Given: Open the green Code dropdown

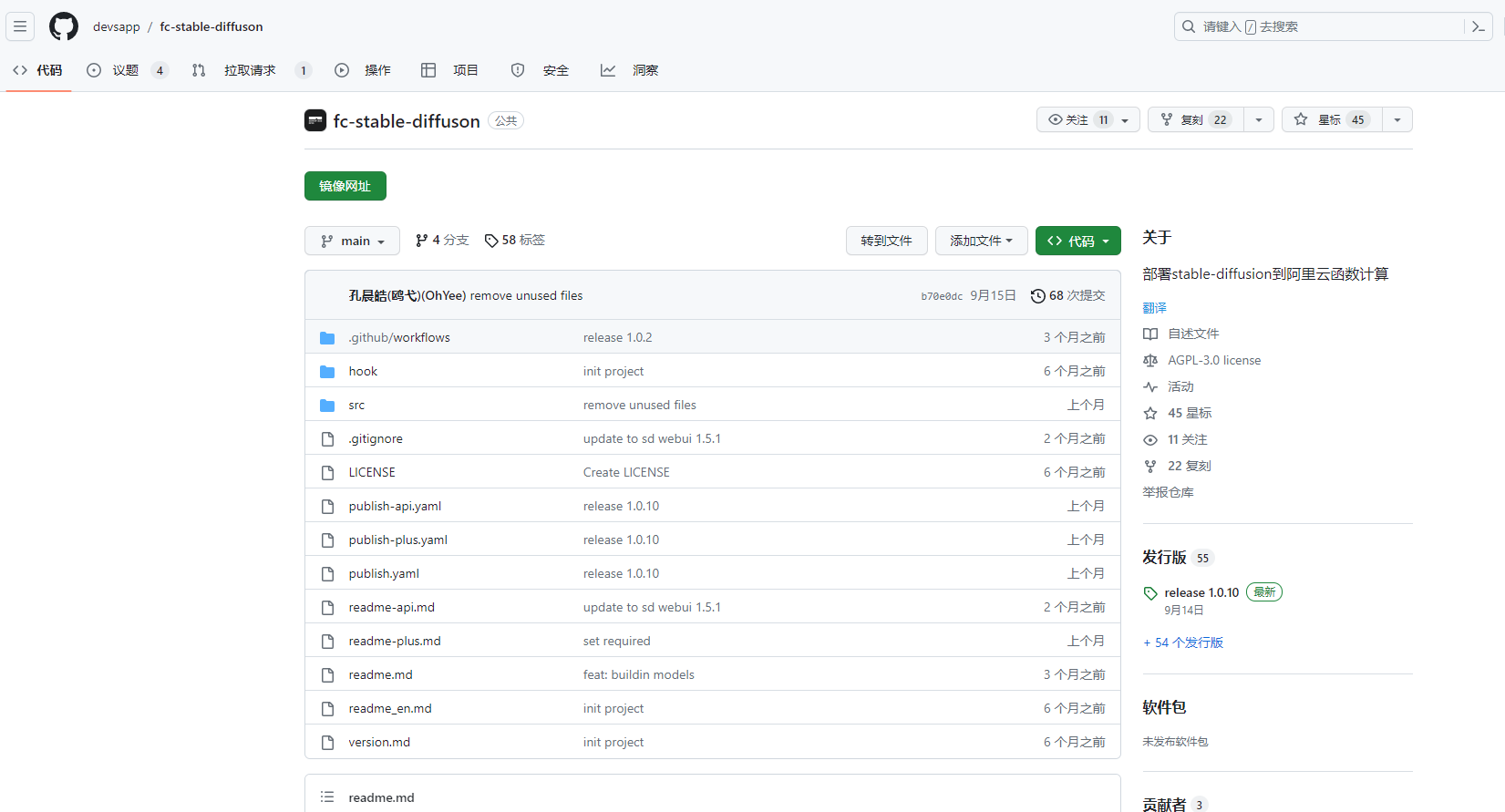Looking at the screenshot, I should (x=1078, y=241).
